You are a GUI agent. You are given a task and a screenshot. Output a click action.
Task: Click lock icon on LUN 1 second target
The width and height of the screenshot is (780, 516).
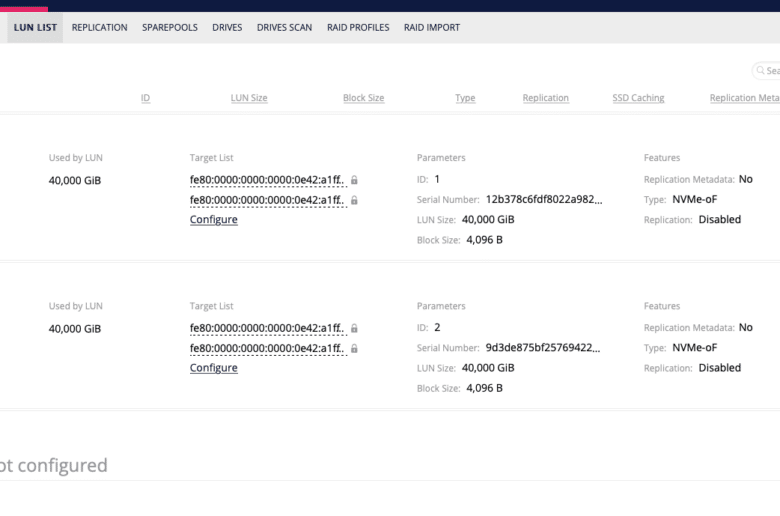(354, 200)
